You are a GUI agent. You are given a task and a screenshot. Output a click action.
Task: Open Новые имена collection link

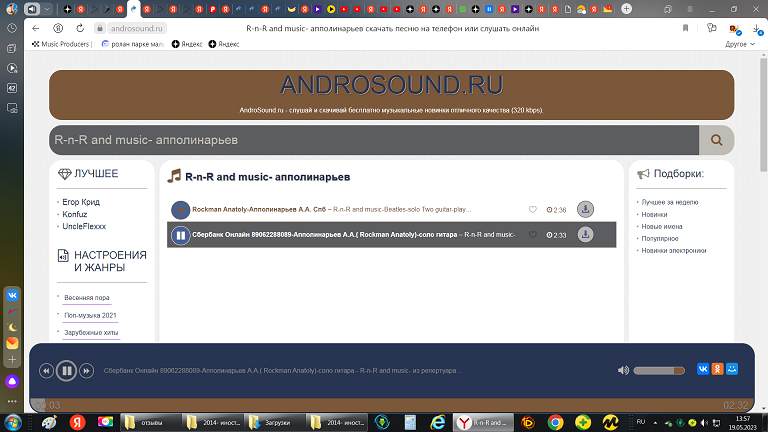click(x=662, y=227)
